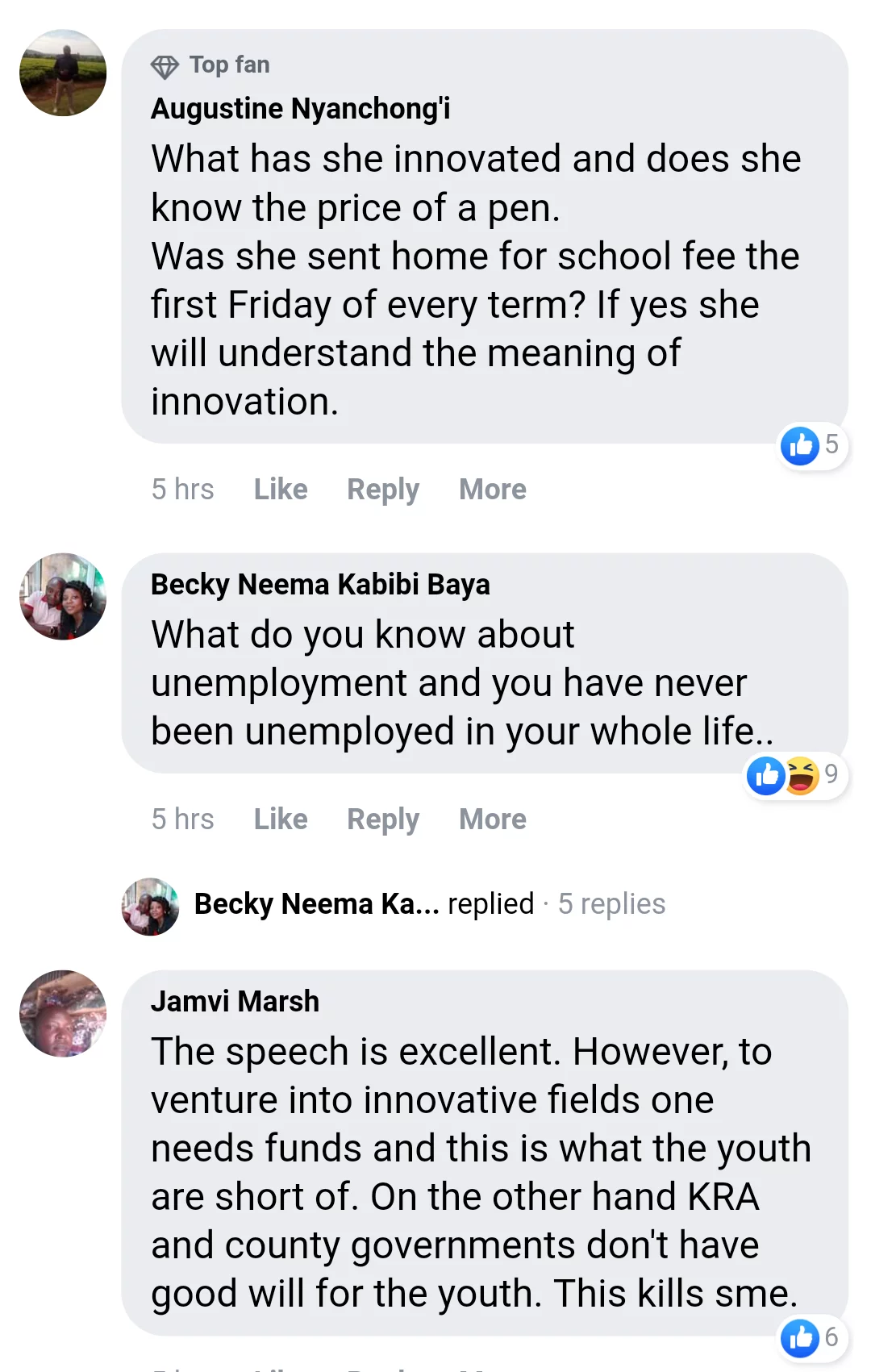871x1372 pixels.
Task: Open More options under Augustine's comment
Action: tap(492, 490)
